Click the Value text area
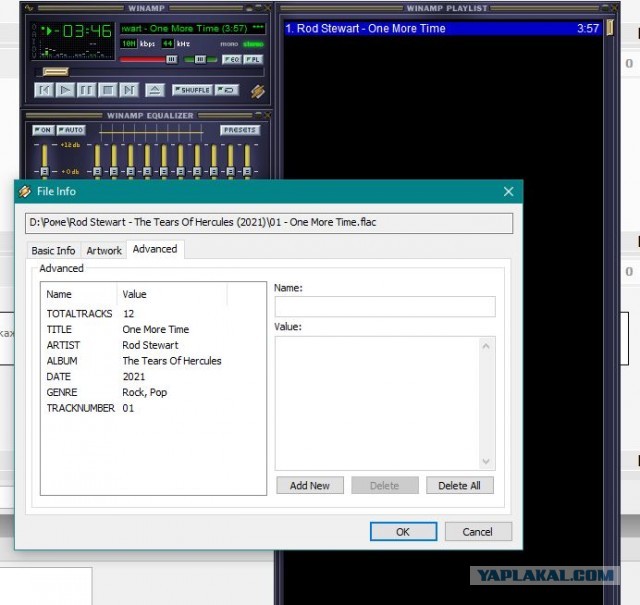The height and width of the screenshot is (605, 640). pyautogui.click(x=378, y=403)
